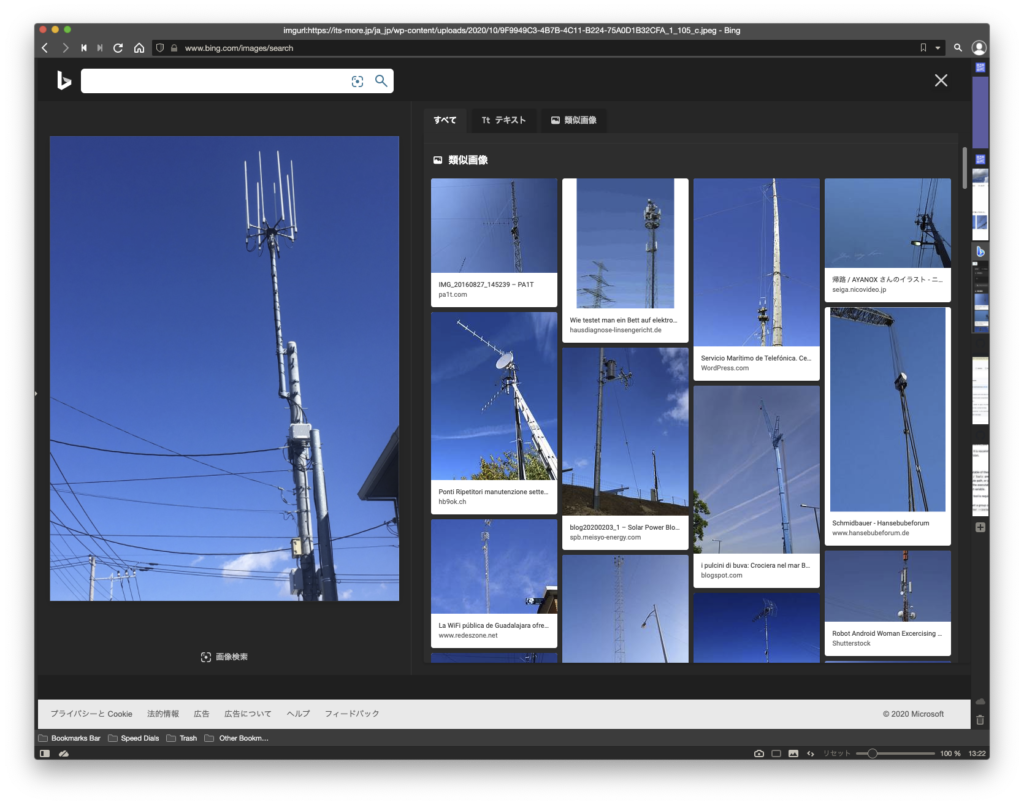Image resolution: width=1024 pixels, height=805 pixels.
Task: Go to the browser home page icon
Action: pos(139,48)
